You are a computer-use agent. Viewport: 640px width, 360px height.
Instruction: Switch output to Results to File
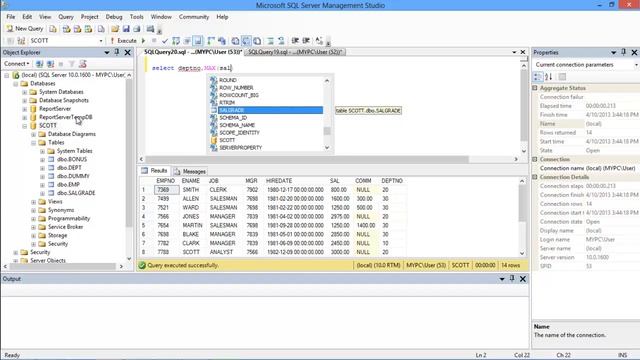[257, 40]
